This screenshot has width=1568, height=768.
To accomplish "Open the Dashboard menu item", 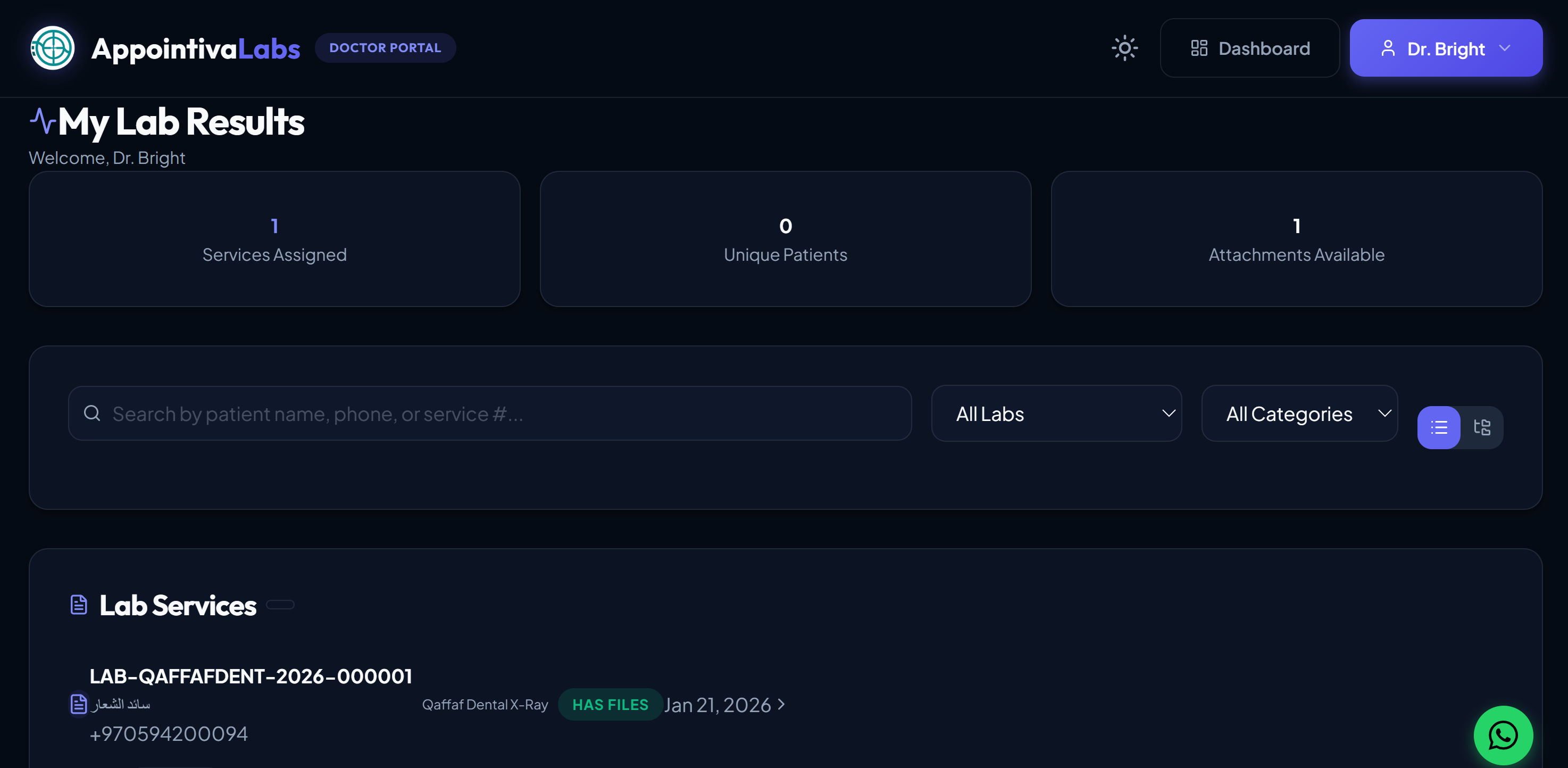I will [x=1249, y=48].
